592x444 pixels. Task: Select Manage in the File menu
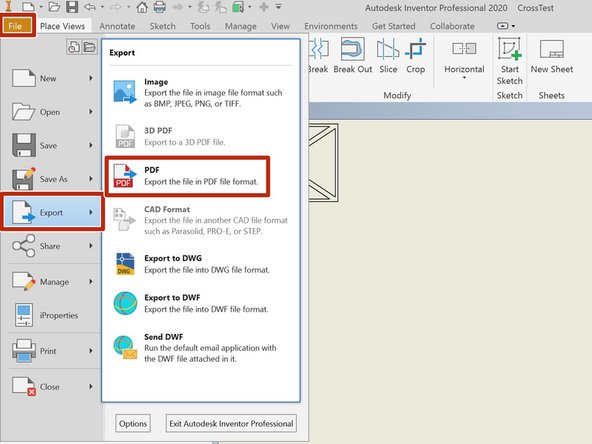click(52, 282)
